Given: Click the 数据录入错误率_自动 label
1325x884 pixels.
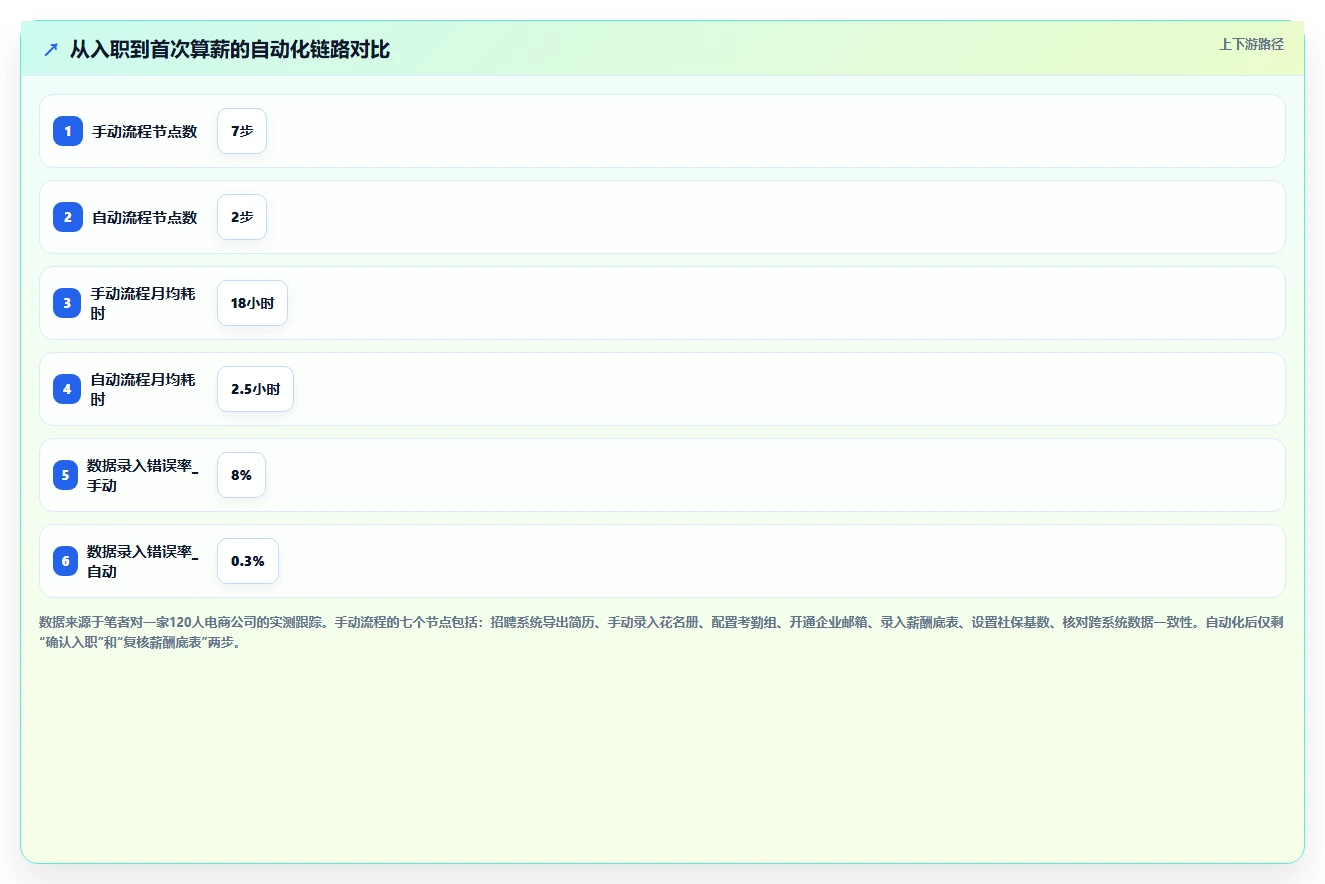Looking at the screenshot, I should tap(142, 561).
